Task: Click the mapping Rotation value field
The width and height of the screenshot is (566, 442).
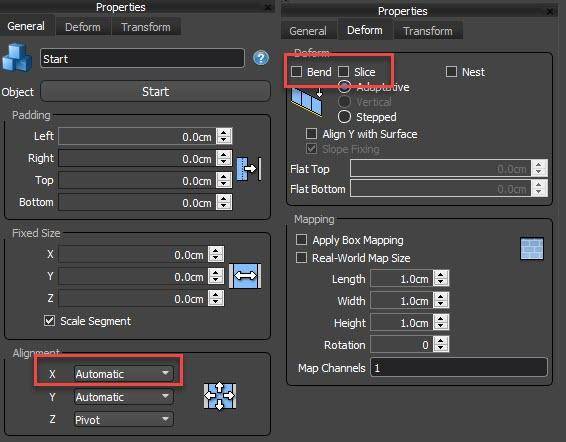Action: 402,344
